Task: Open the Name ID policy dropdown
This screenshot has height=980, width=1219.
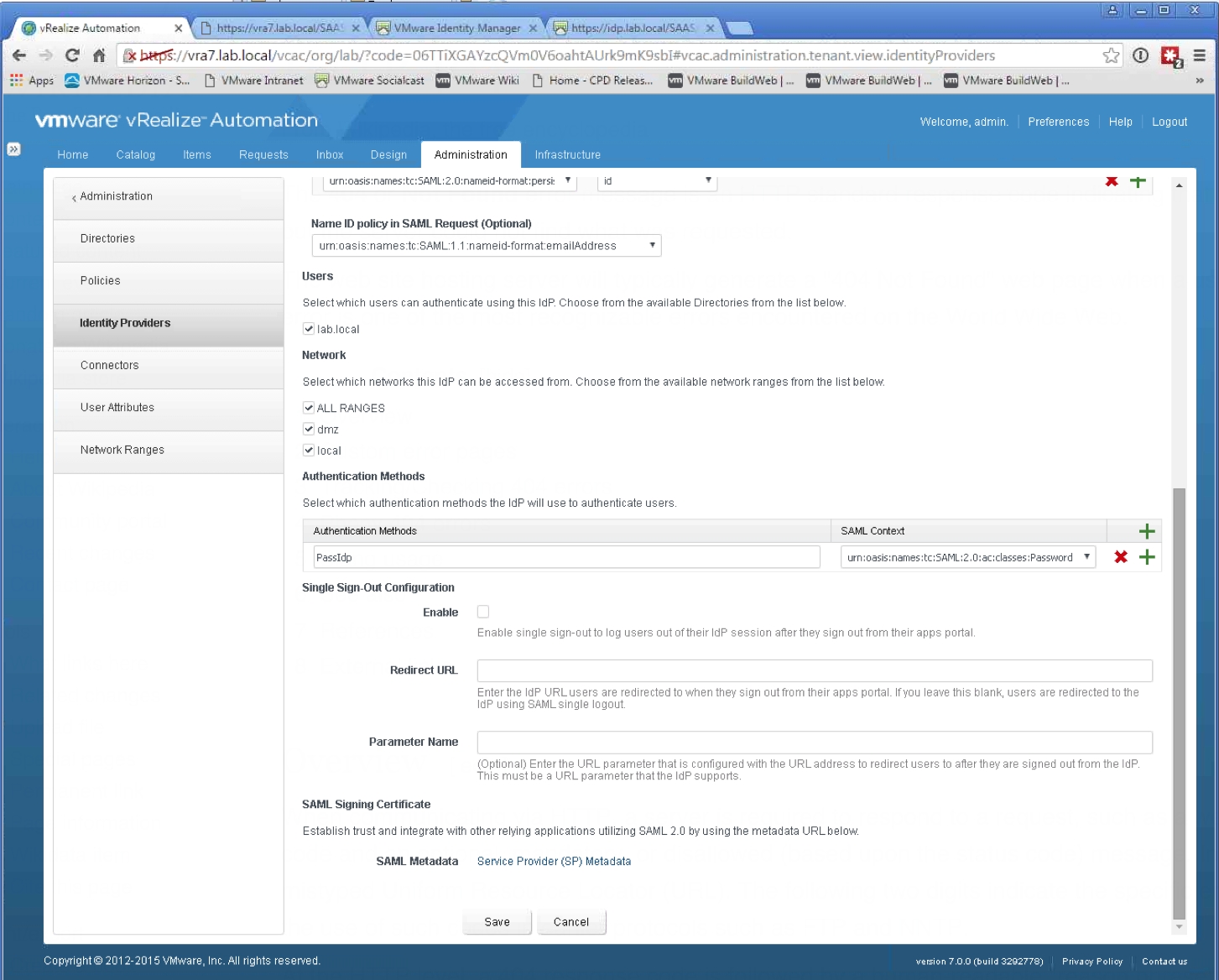Action: [x=487, y=246]
